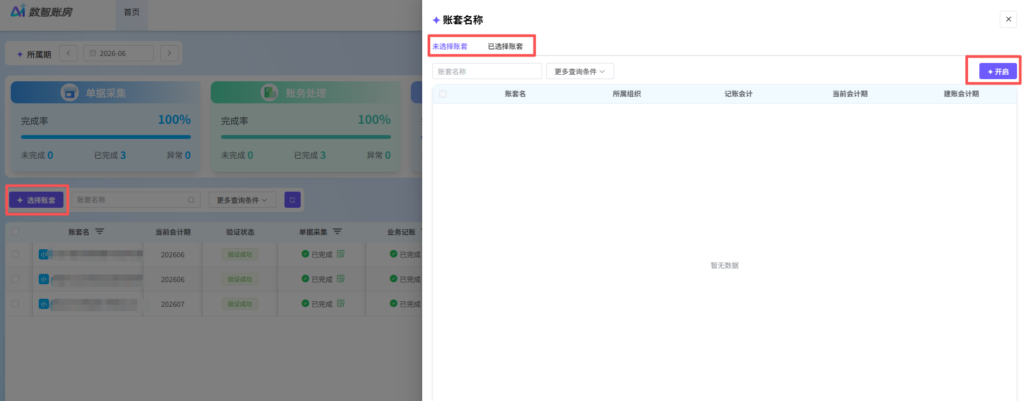Click the 账务处理 completion progress bar
This screenshot has height=401, width=1024.
click(x=306, y=137)
